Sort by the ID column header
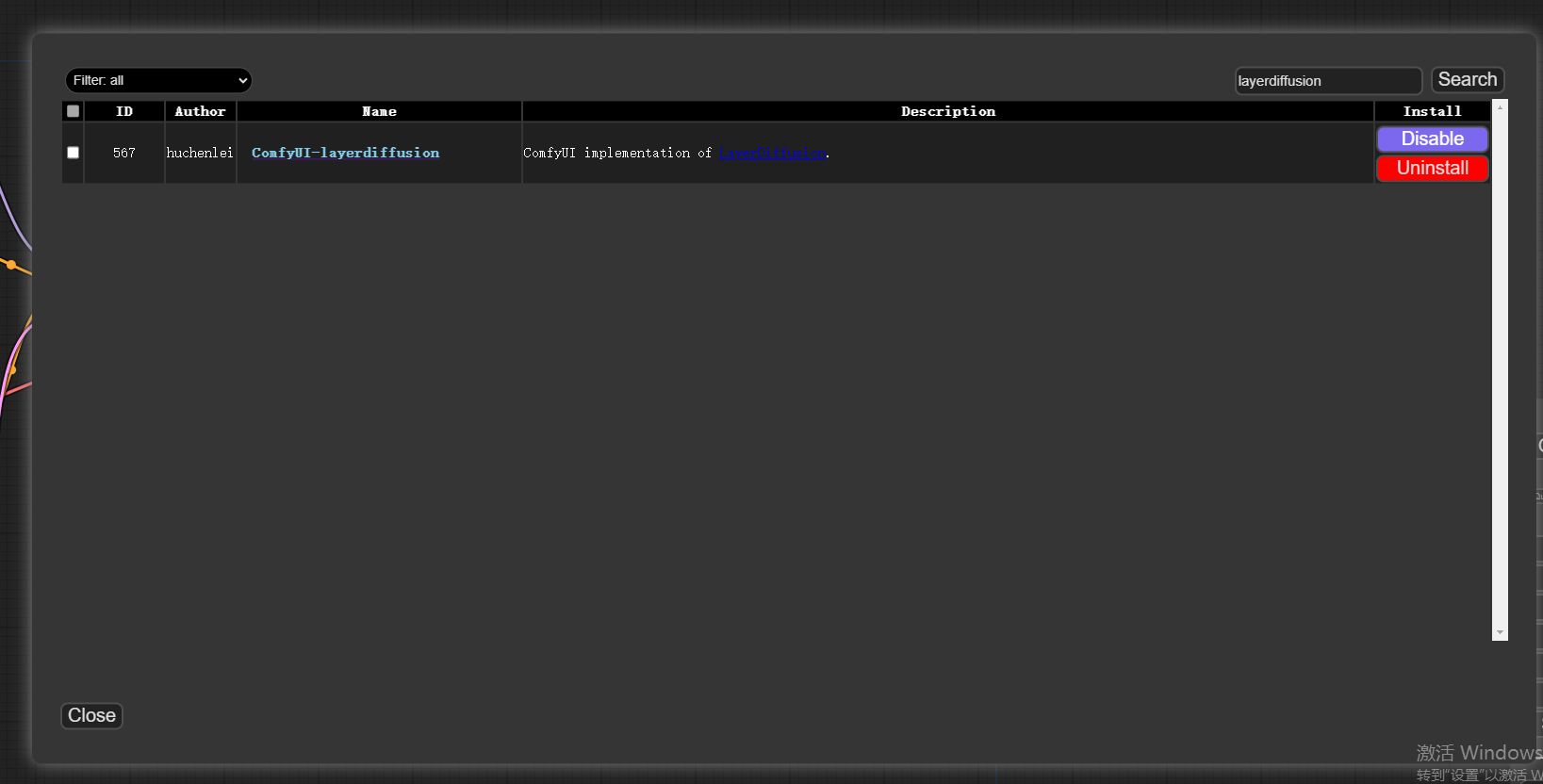This screenshot has width=1543, height=784. 124,111
